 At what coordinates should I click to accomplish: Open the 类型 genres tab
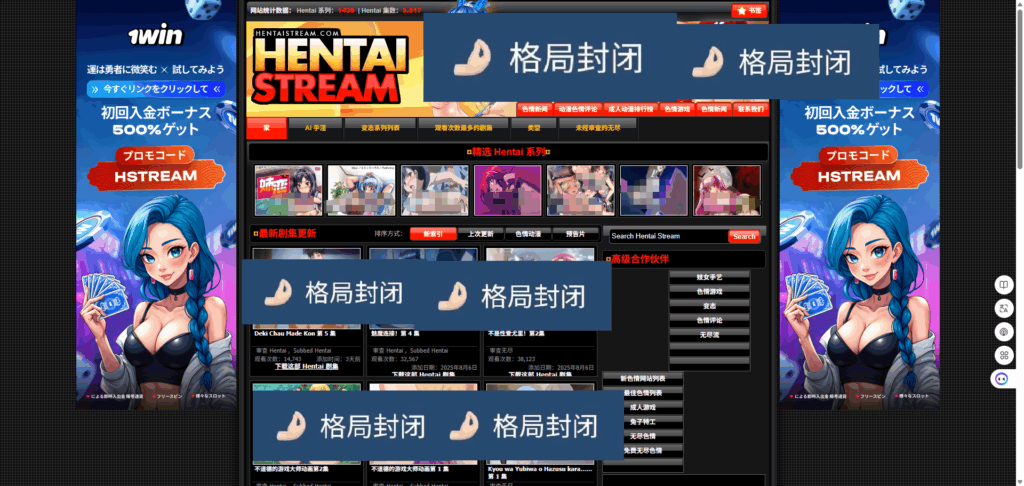click(x=534, y=129)
